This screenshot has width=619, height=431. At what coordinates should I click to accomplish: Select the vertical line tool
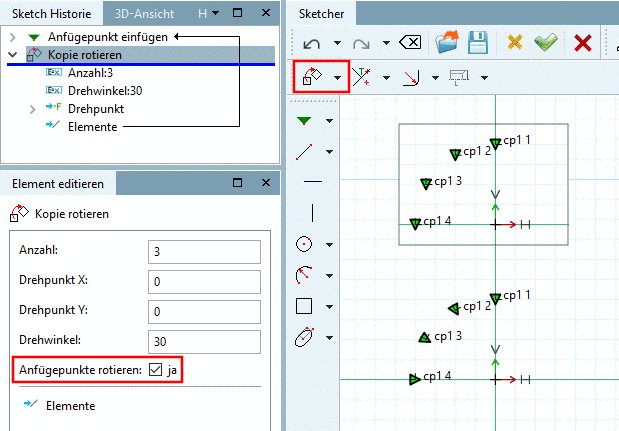pyautogui.click(x=312, y=213)
